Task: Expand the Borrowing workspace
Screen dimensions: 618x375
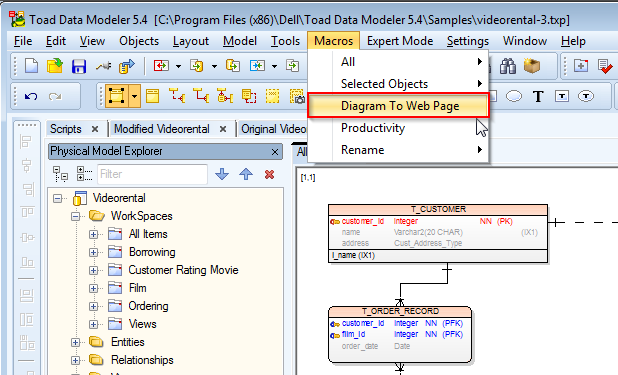Action: coord(93,252)
